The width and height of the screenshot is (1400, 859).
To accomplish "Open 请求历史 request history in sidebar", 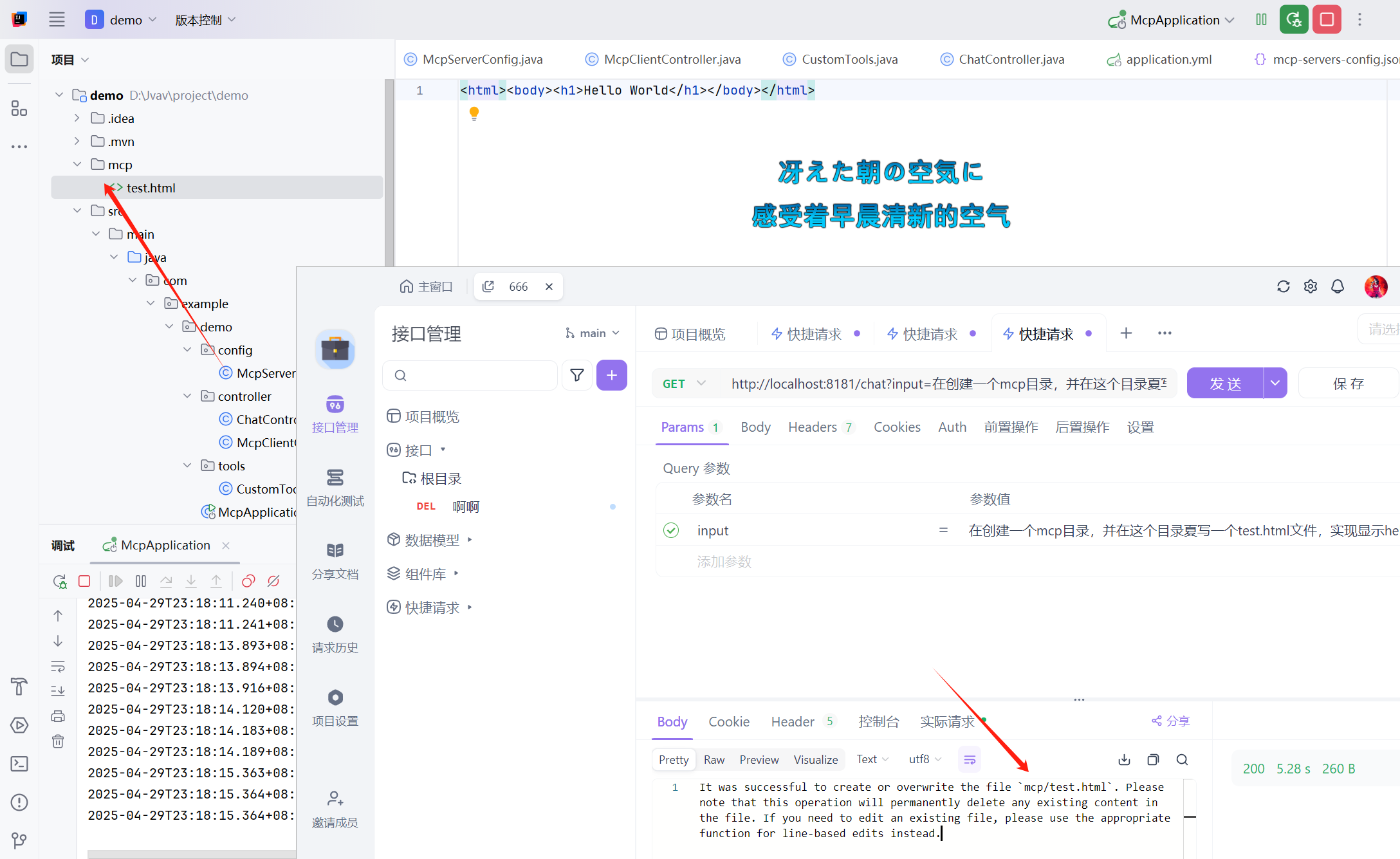I will (335, 634).
